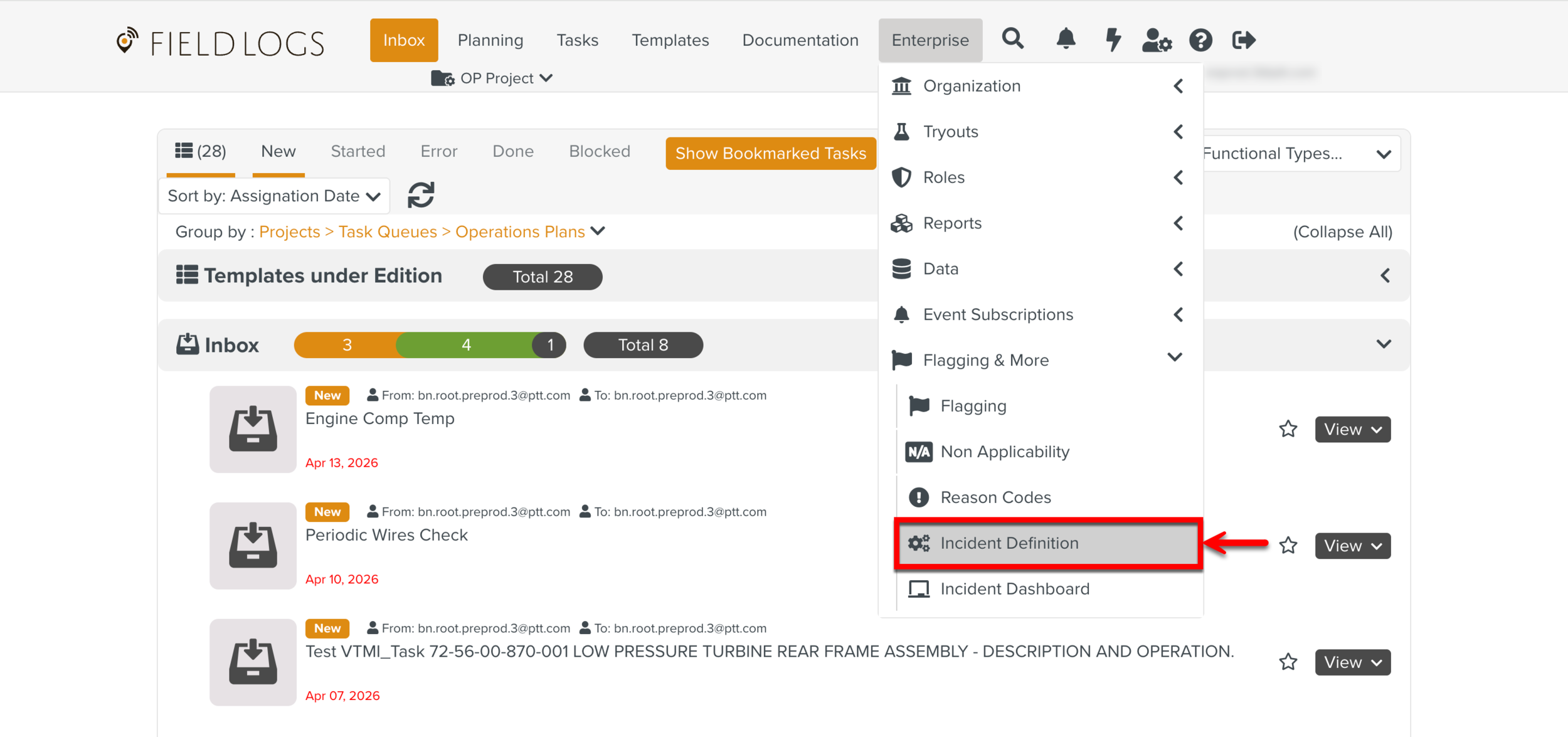The image size is (1568, 737).
Task: Star the Test VTMI_Task item
Action: (1288, 662)
